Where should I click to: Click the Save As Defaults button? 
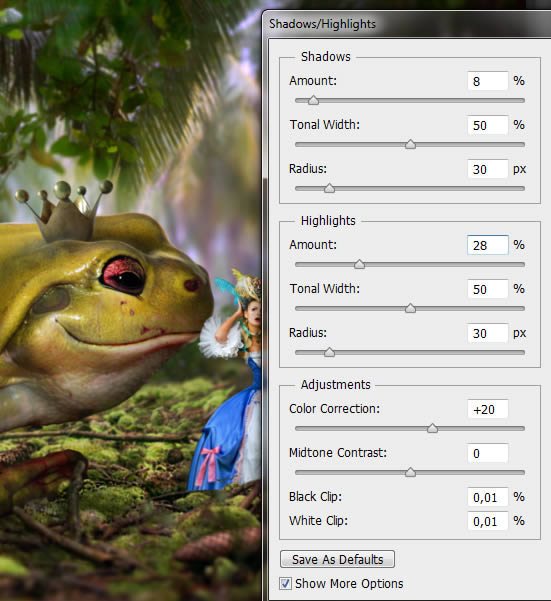pyautogui.click(x=337, y=559)
